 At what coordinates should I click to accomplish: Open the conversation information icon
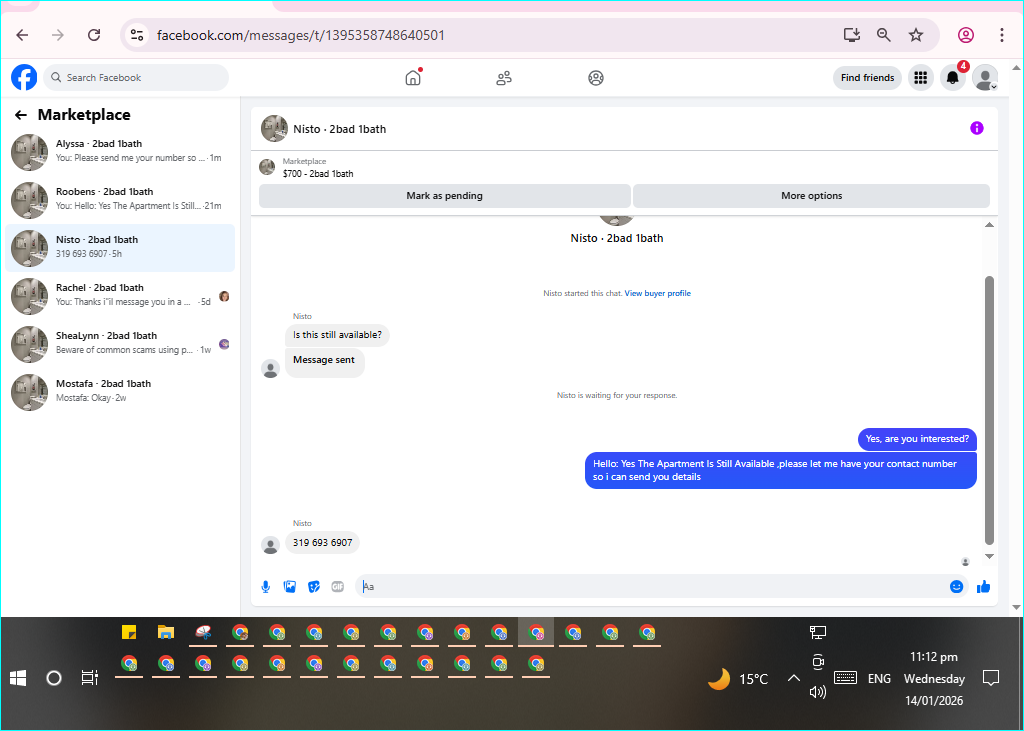pyautogui.click(x=976, y=128)
